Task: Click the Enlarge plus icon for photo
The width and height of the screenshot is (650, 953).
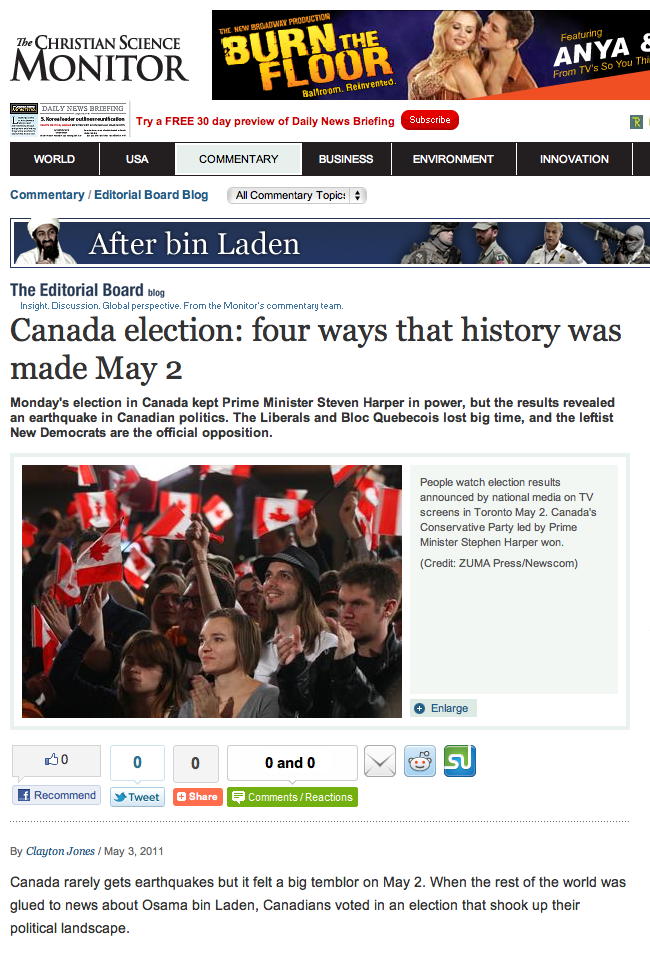Action: [x=419, y=708]
